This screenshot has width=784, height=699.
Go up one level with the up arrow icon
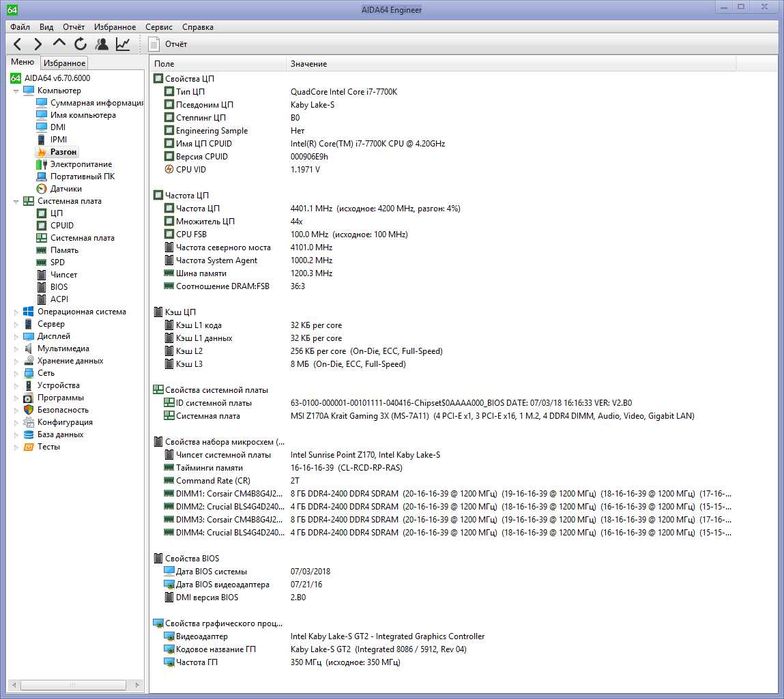point(59,44)
